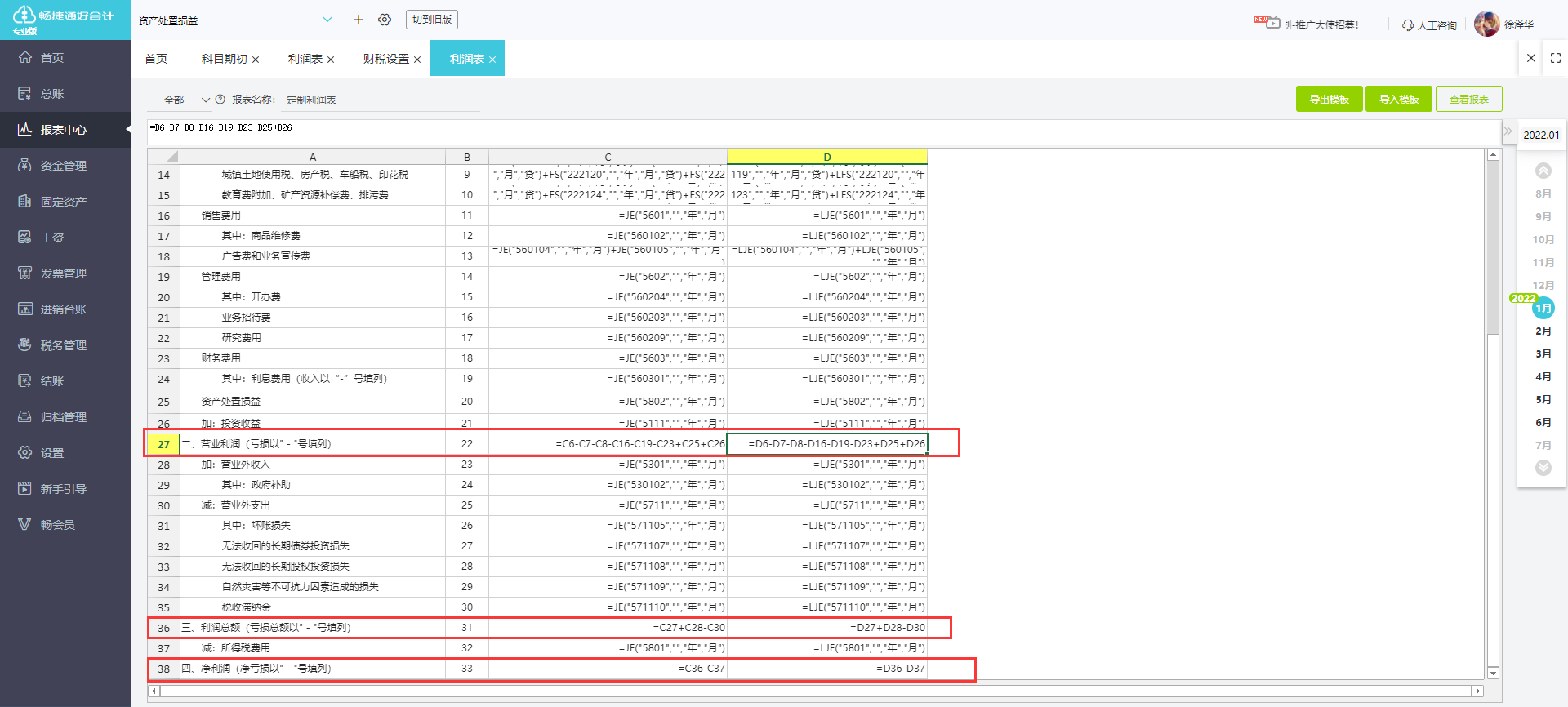The height and width of the screenshot is (707, 1568).
Task: Click the 税务管理 sidebar icon
Action: click(x=25, y=345)
